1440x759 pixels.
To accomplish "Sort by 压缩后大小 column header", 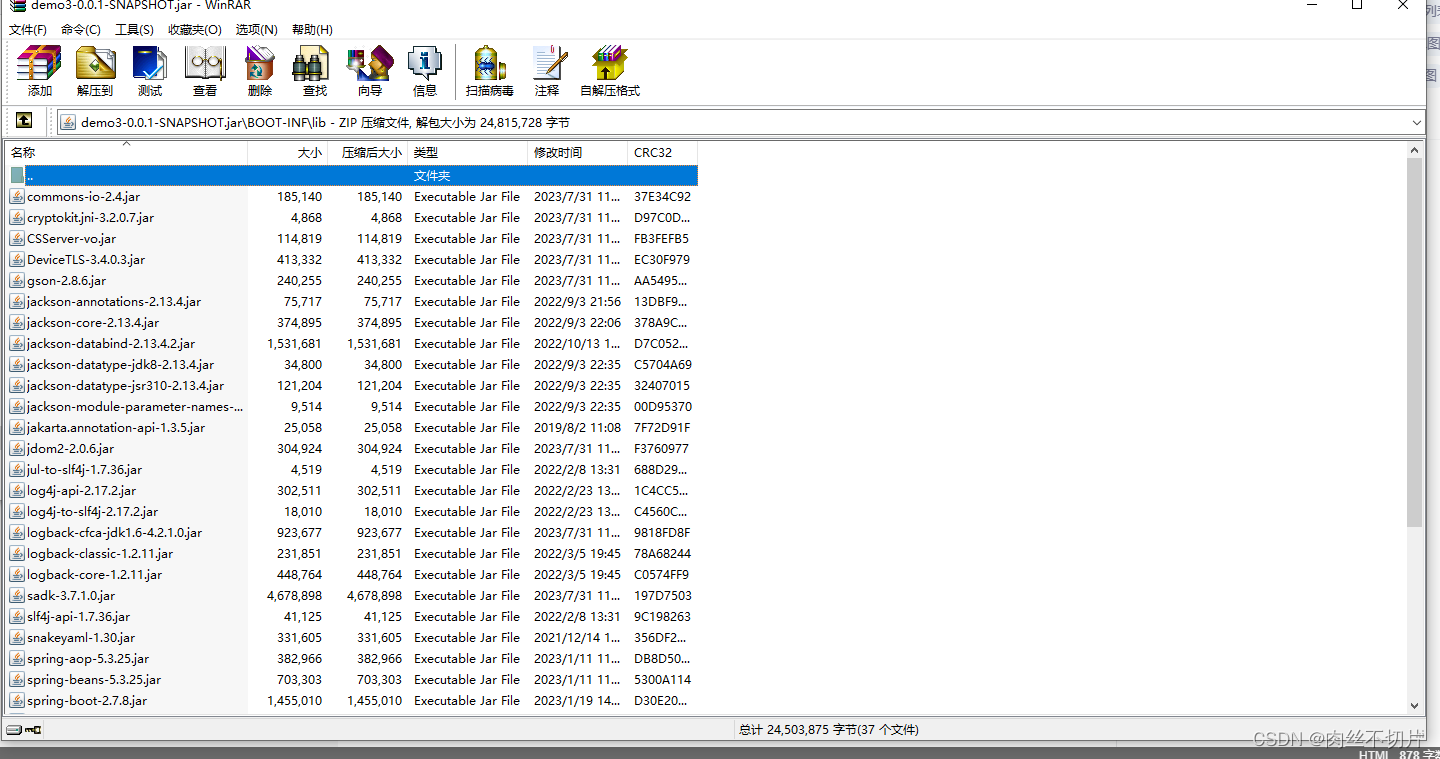I will [368, 153].
